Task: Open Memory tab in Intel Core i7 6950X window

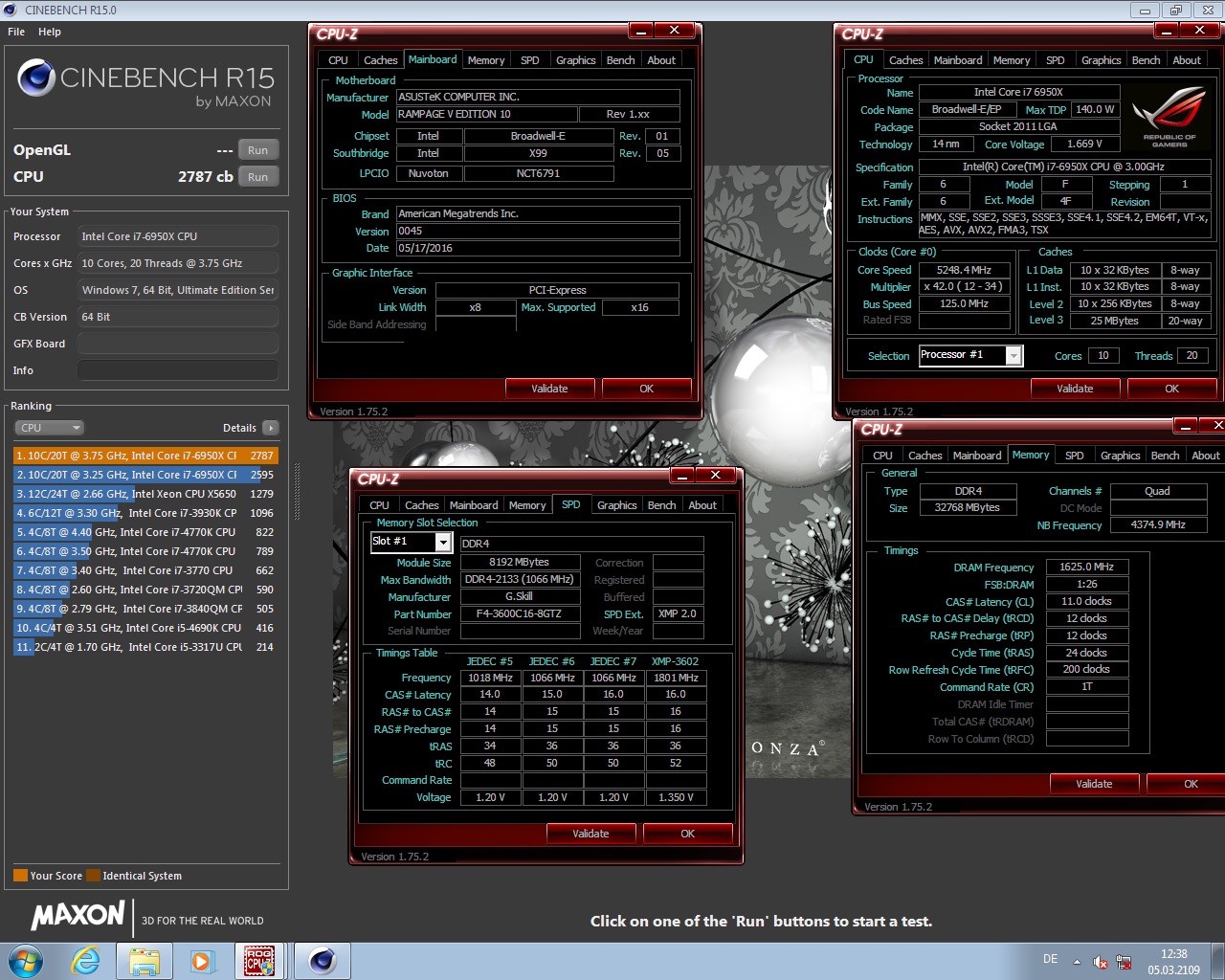Action: (x=1012, y=60)
